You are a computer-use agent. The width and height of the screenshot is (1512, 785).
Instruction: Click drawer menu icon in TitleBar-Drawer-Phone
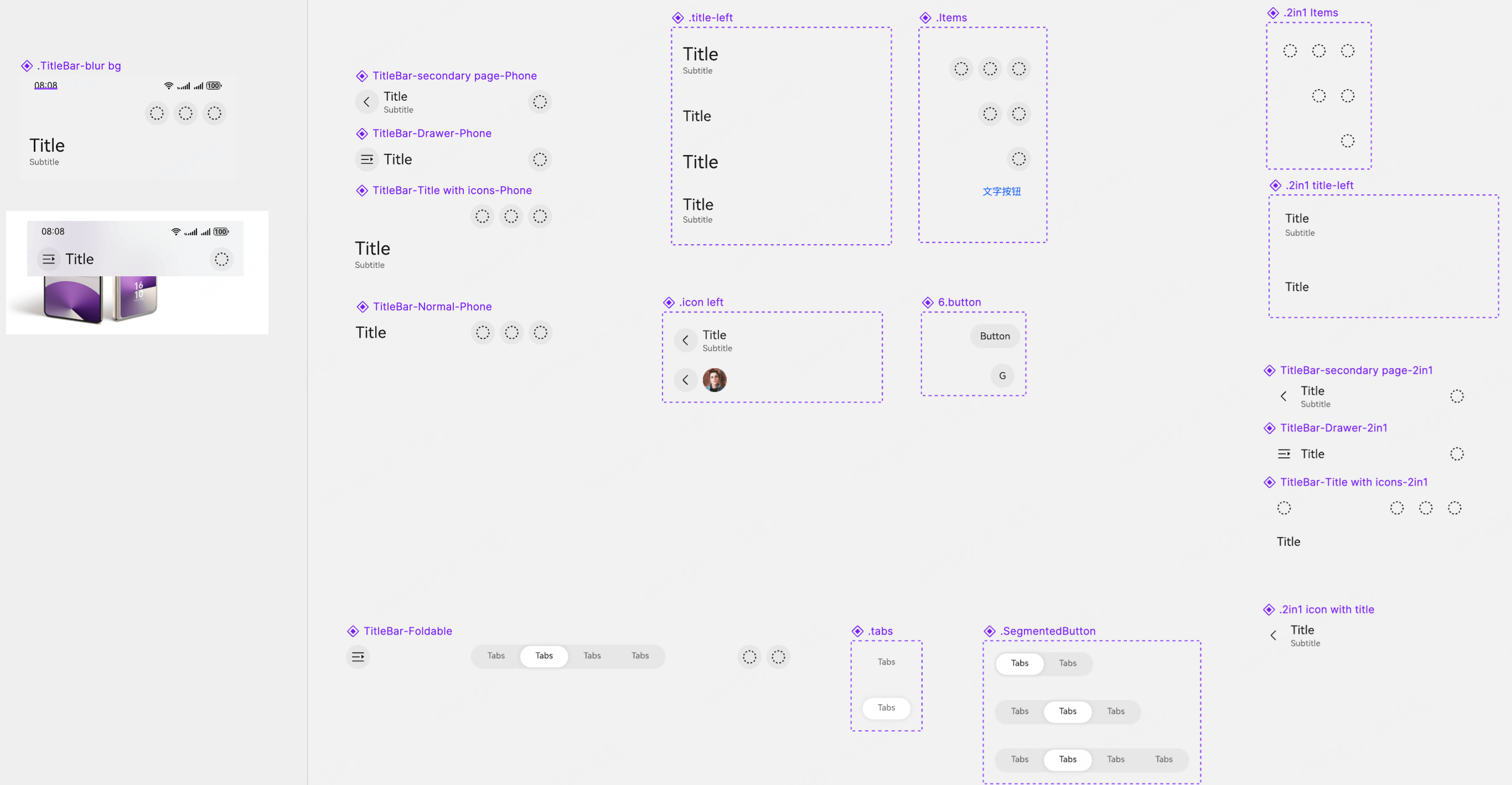point(367,159)
